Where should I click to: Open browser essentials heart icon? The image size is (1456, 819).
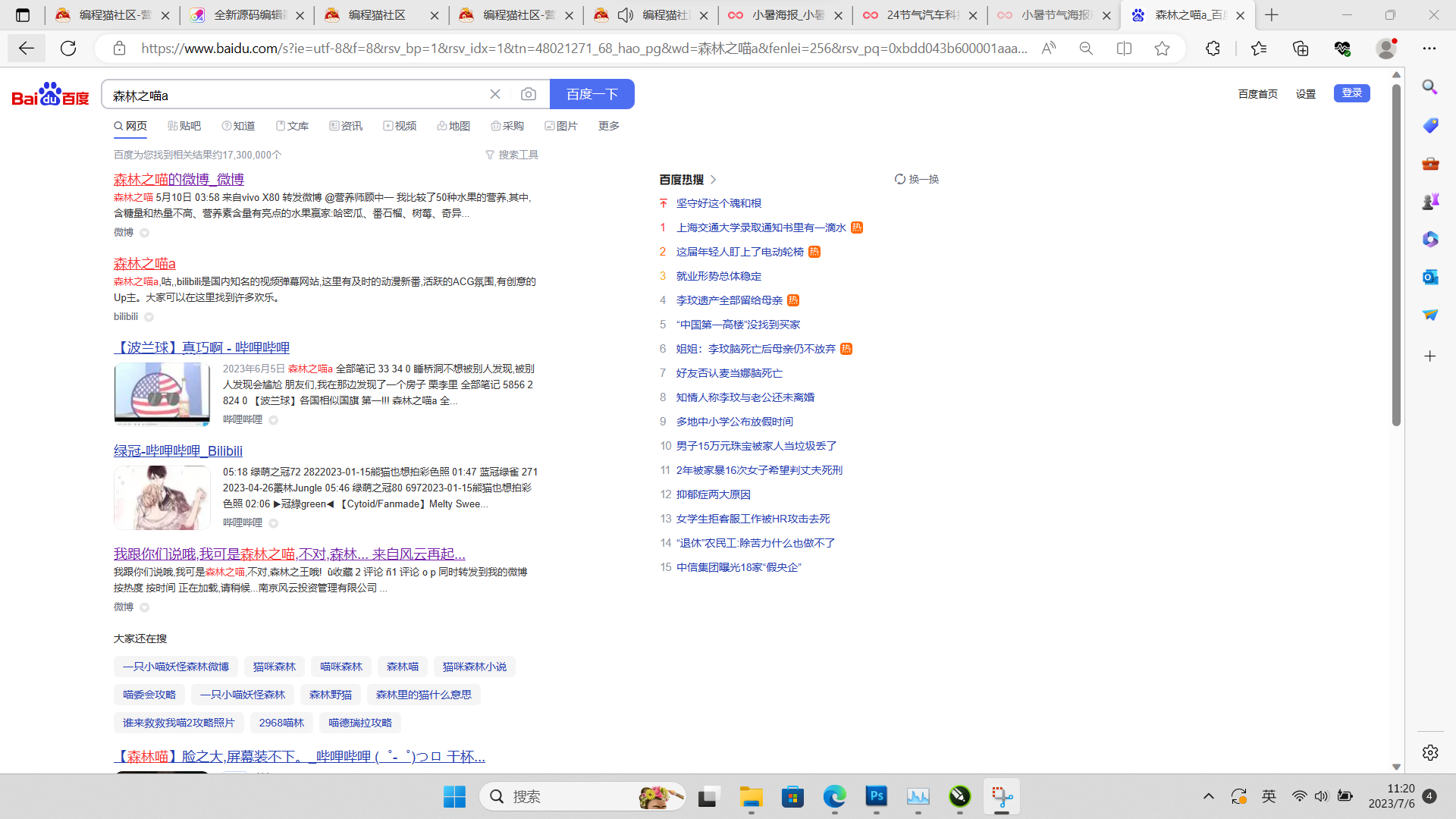coord(1342,49)
